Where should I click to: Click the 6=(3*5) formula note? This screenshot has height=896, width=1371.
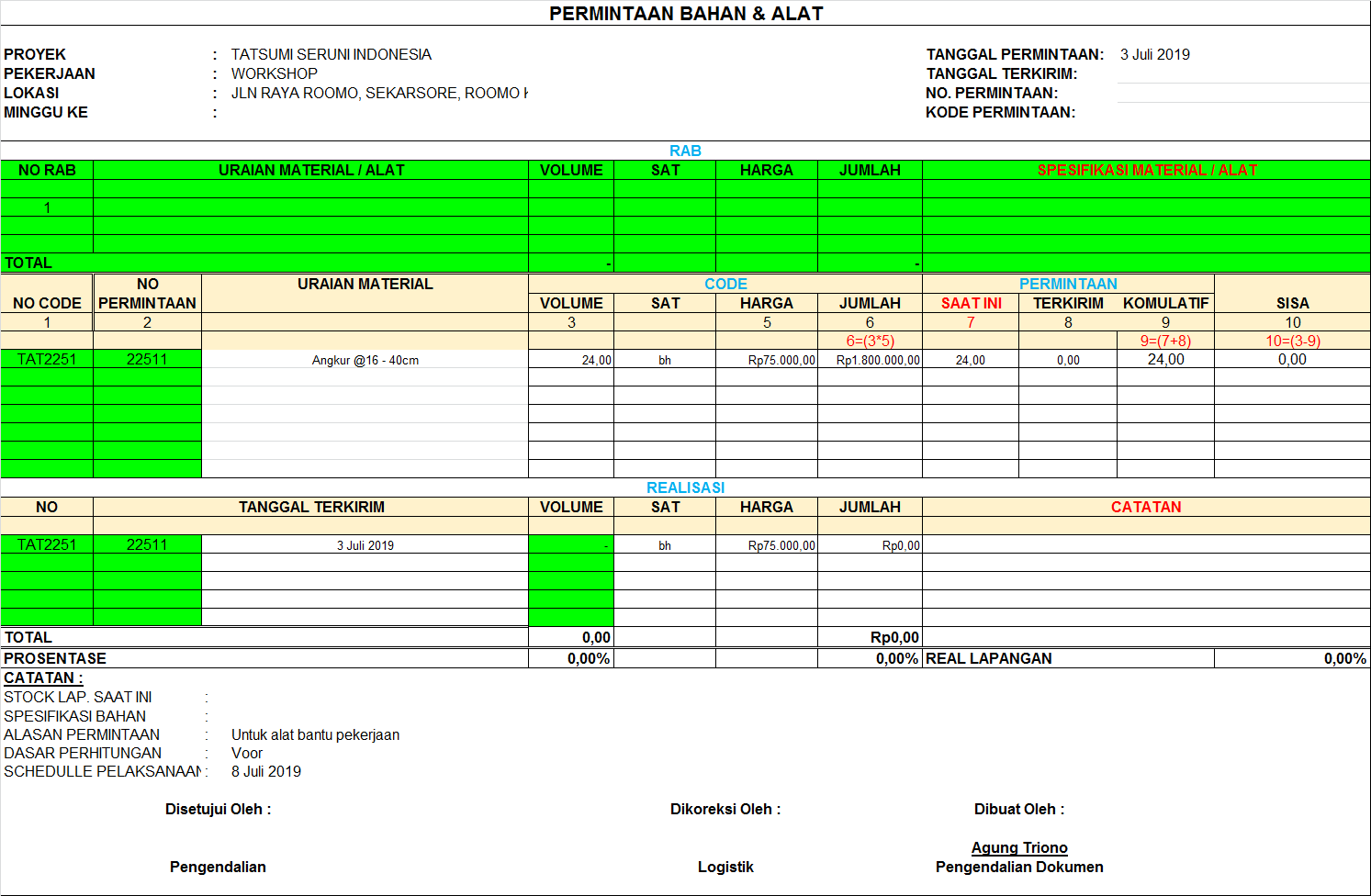pos(870,341)
